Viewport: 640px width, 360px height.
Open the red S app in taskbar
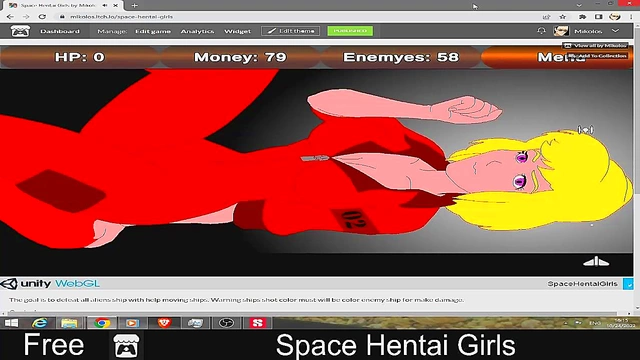pos(257,323)
